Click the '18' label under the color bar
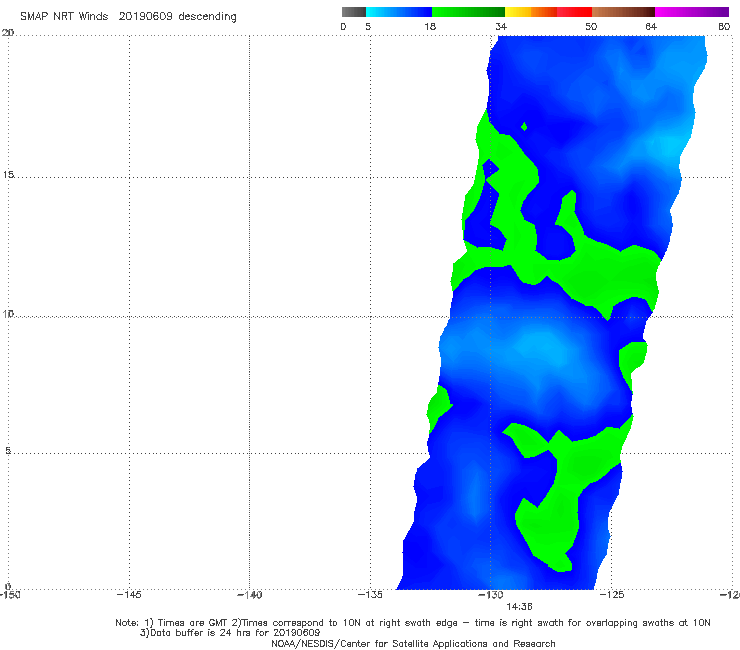The width and height of the screenshot is (740, 650). pyautogui.click(x=429, y=27)
